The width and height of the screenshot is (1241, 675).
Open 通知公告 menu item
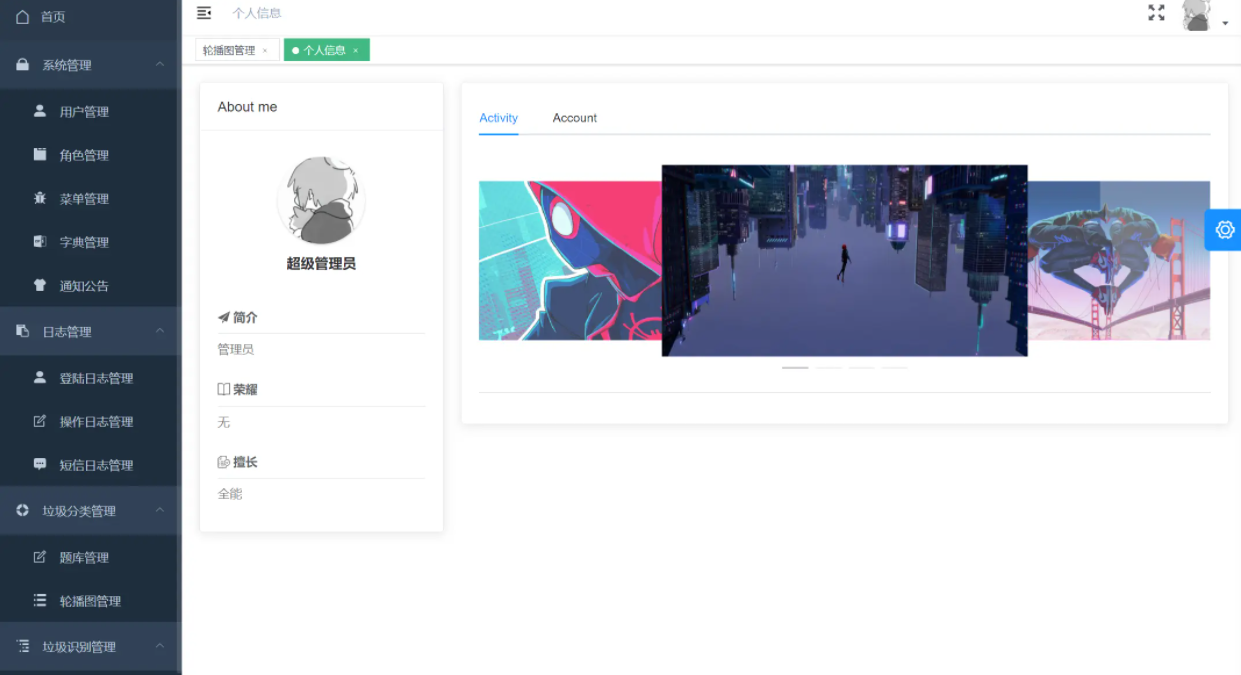pos(90,286)
